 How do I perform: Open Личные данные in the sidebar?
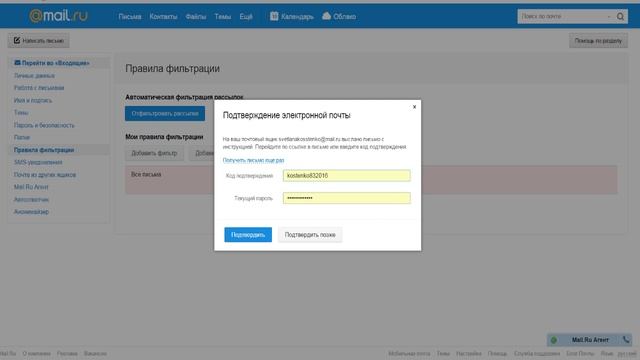tap(34, 76)
